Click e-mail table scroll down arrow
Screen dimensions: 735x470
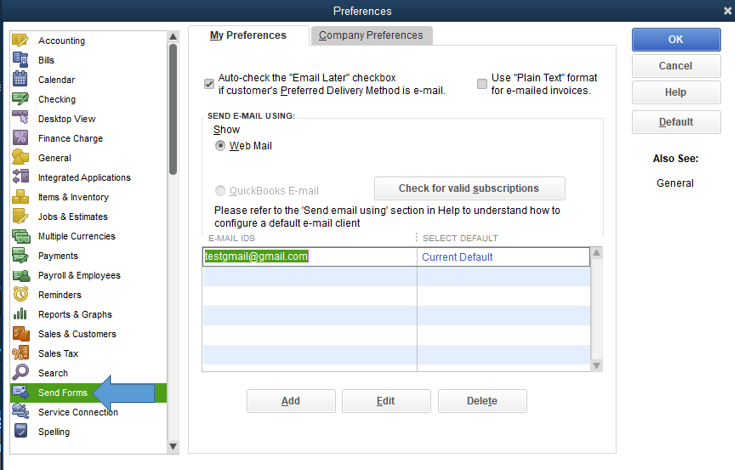tap(597, 366)
